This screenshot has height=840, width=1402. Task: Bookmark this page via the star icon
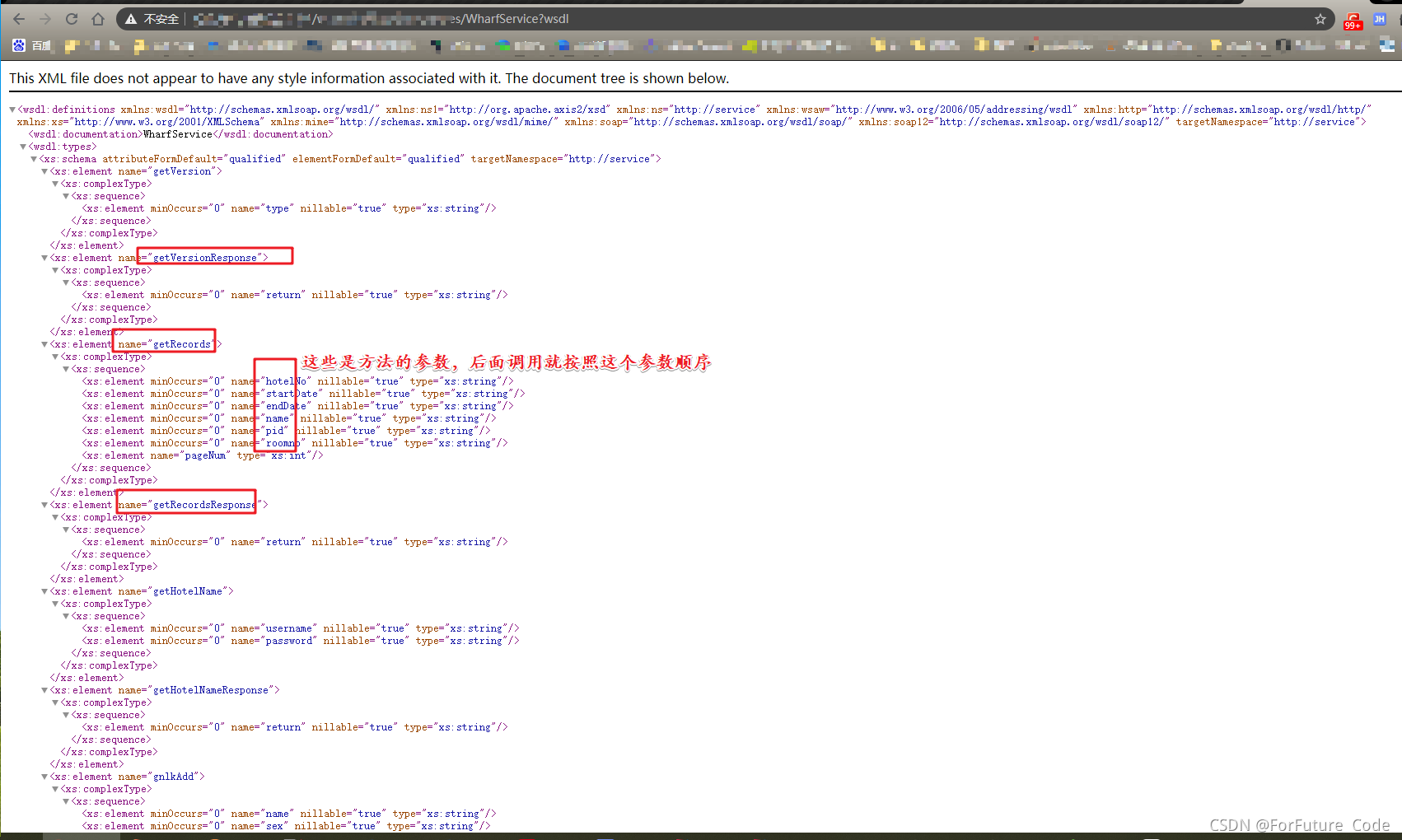[1320, 18]
